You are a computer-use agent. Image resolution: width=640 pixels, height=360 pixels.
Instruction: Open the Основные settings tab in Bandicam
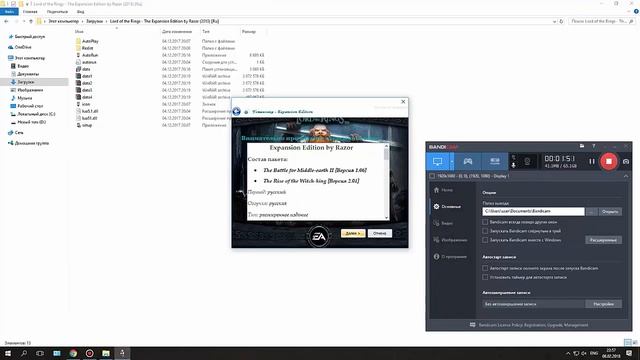pyautogui.click(x=447, y=207)
